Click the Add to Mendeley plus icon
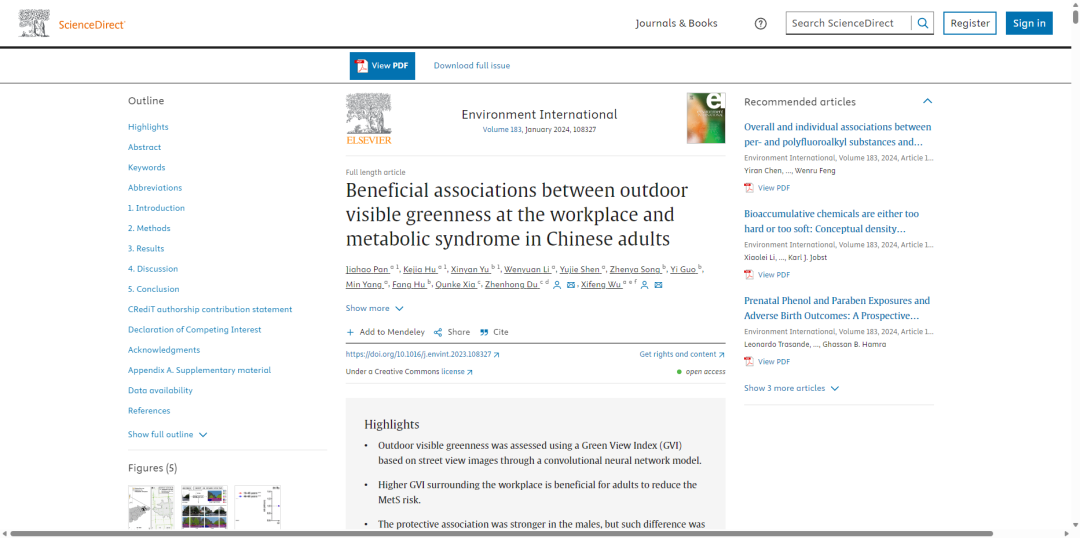1080x538 pixels. [x=350, y=332]
